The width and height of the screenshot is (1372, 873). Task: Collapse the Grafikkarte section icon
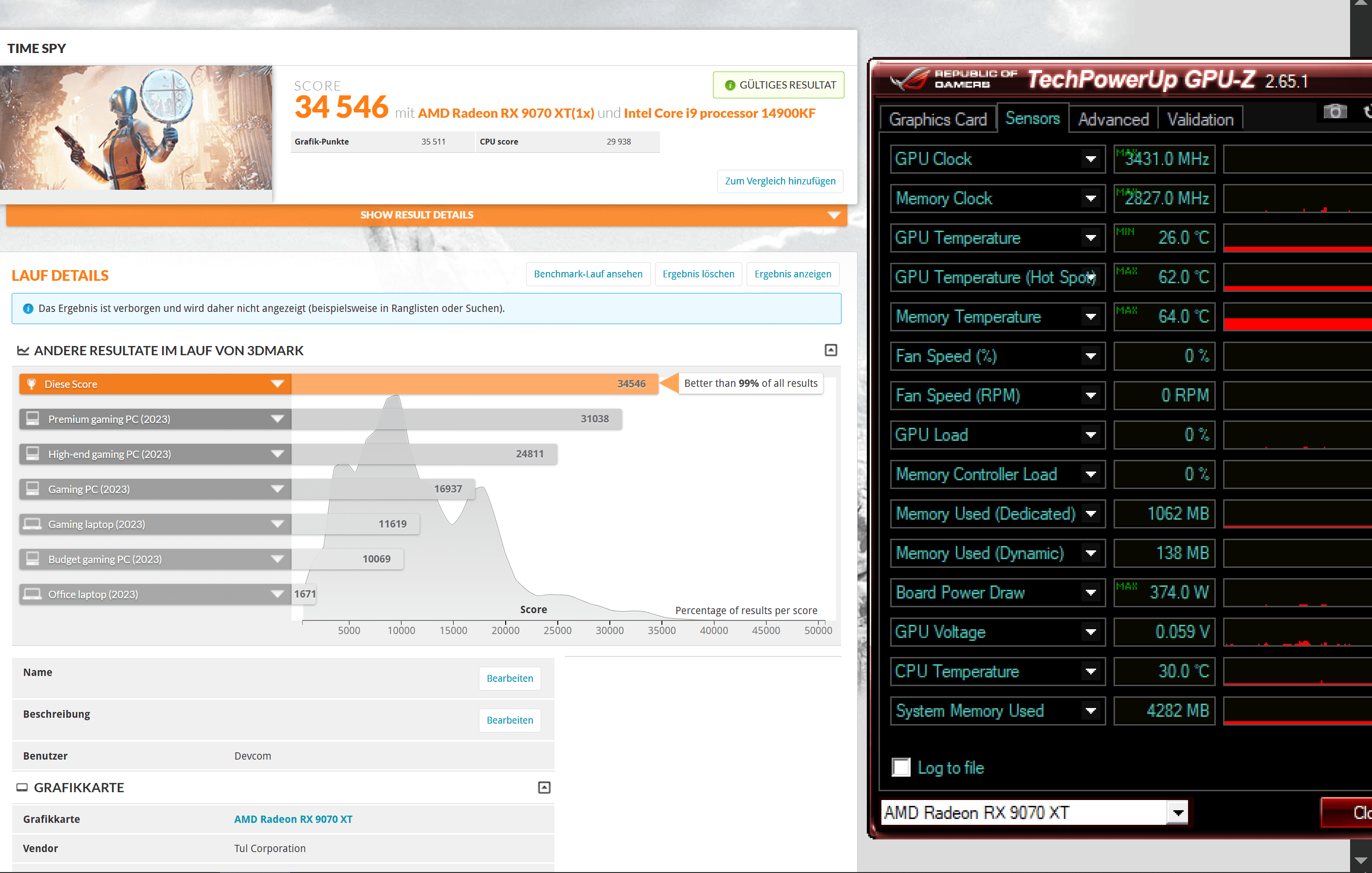[544, 787]
